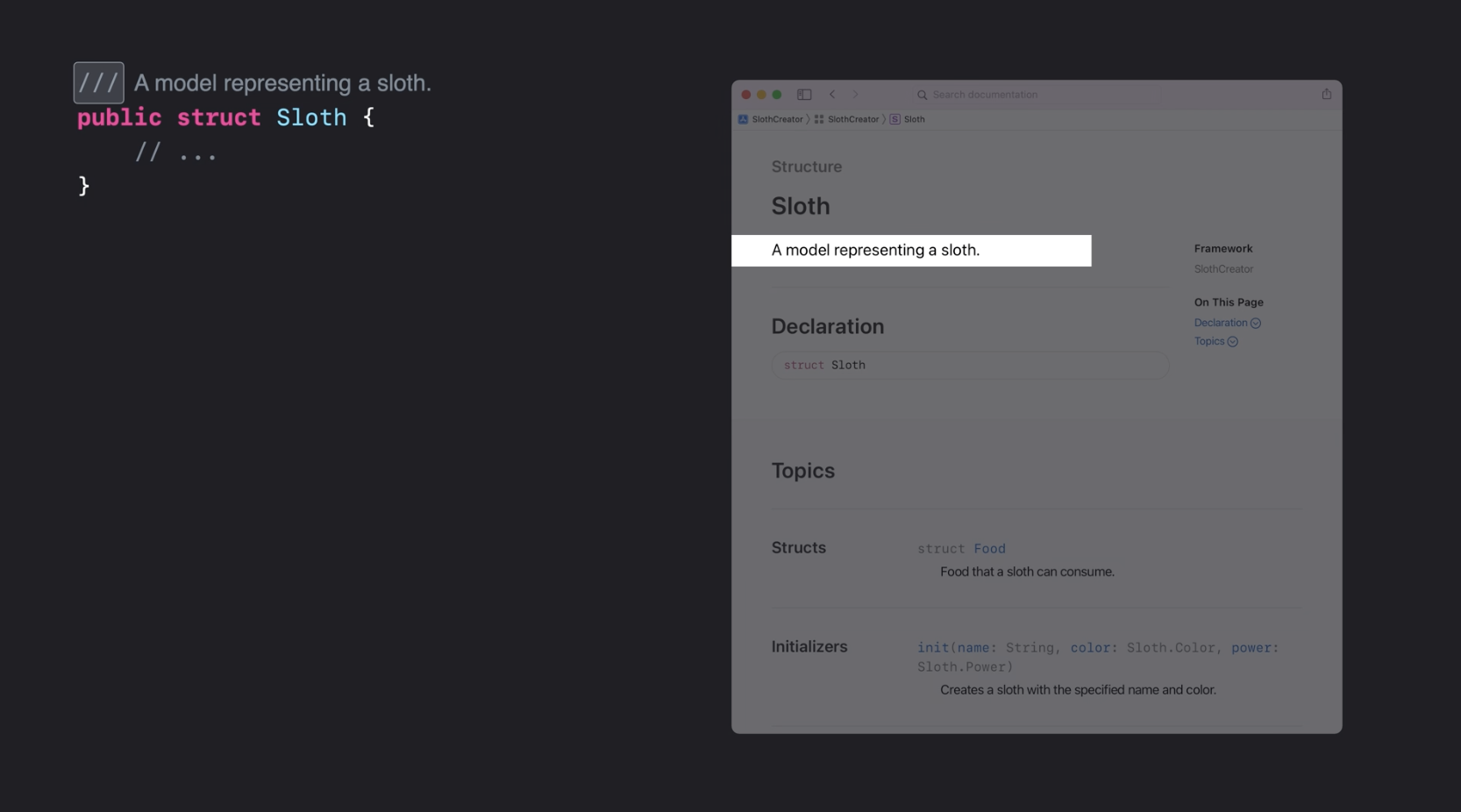Image resolution: width=1461 pixels, height=812 pixels.
Task: Jump to Topics in On This Page
Action: pyautogui.click(x=1209, y=341)
